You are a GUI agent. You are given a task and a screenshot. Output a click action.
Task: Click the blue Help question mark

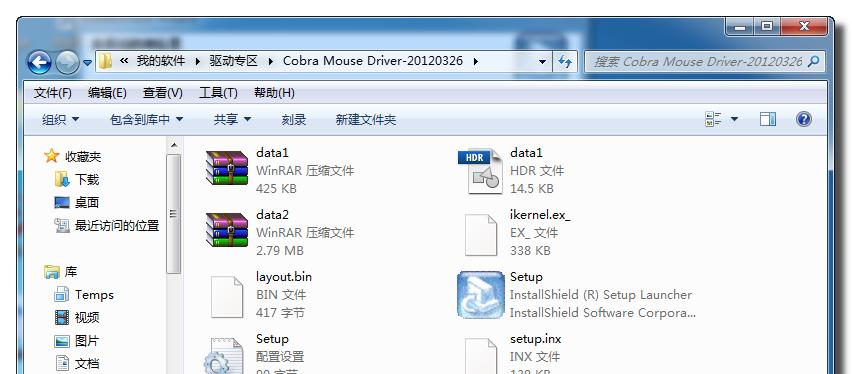(804, 119)
